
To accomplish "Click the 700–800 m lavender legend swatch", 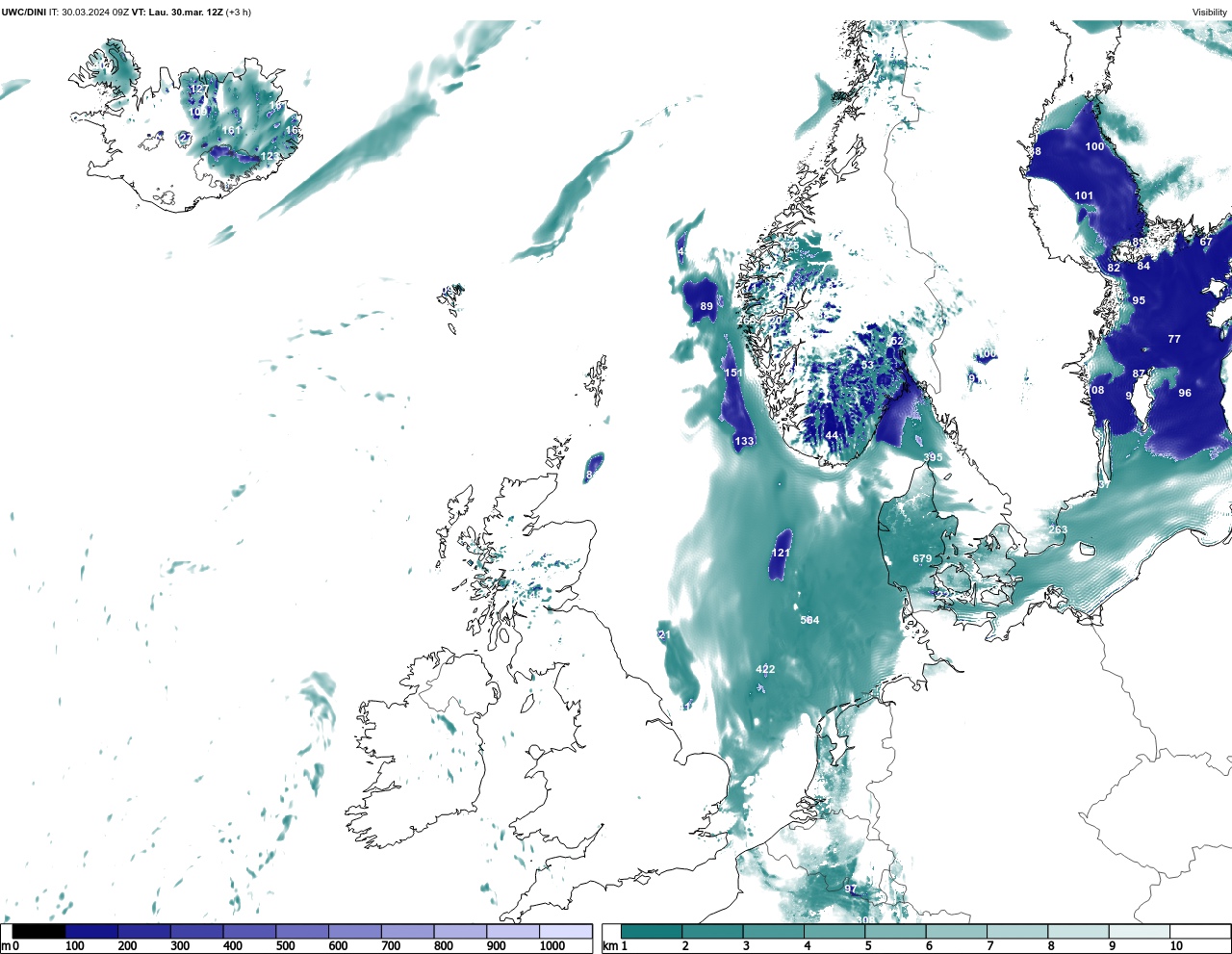I will (x=407, y=931).
